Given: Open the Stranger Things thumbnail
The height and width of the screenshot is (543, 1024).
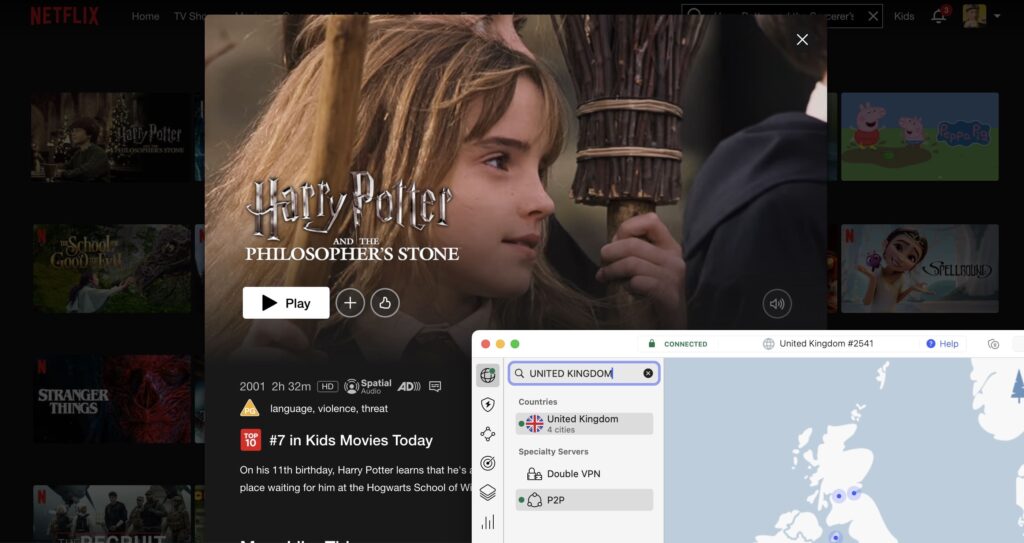Looking at the screenshot, I should (112, 399).
